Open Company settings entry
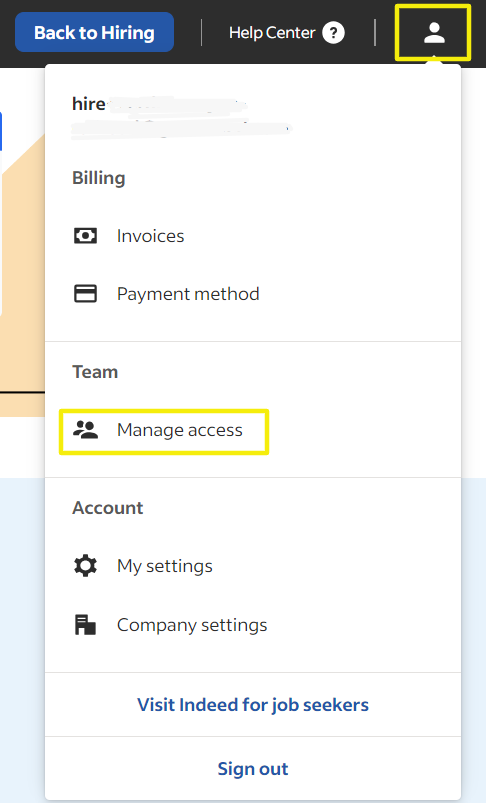The height and width of the screenshot is (803, 486). click(192, 625)
